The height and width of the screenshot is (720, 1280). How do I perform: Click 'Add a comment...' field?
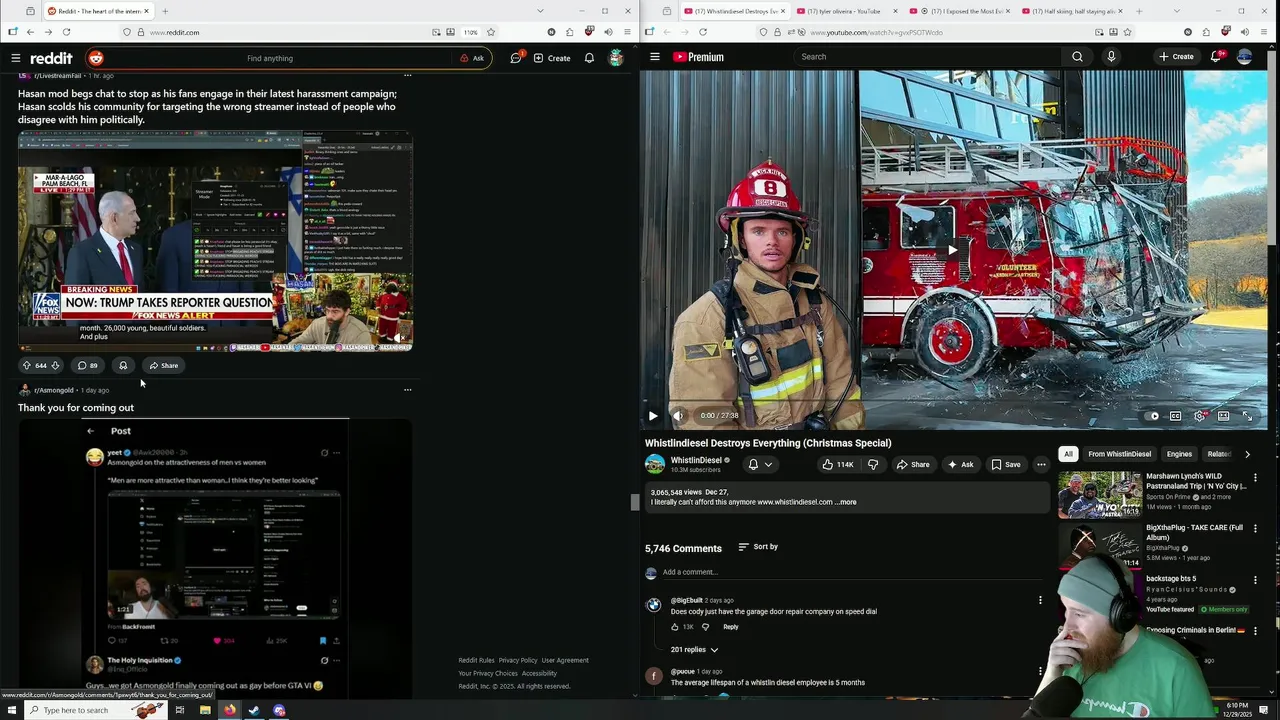855,572
